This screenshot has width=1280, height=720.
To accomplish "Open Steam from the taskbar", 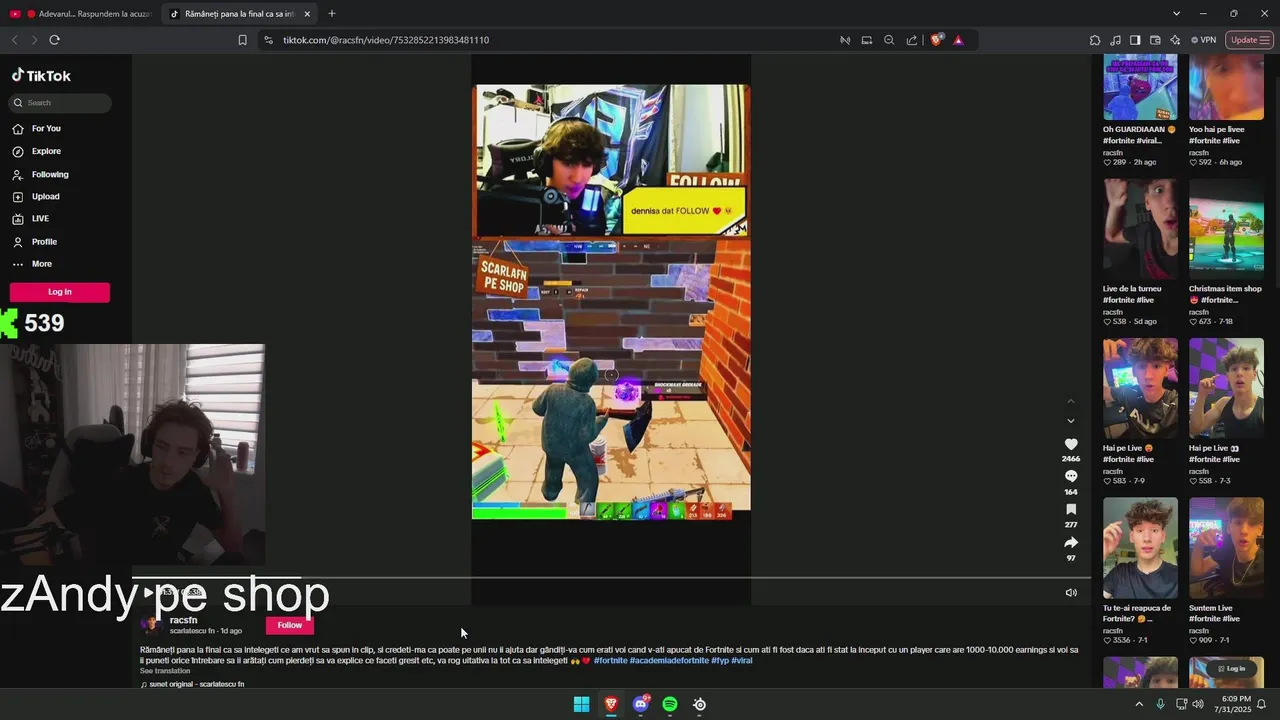I will [700, 704].
